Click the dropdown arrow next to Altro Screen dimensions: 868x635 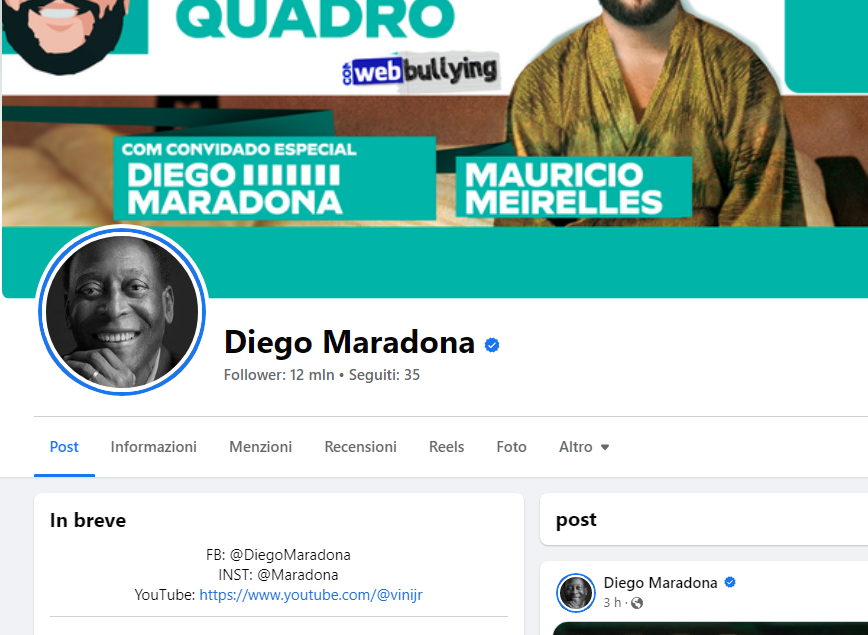coord(605,447)
